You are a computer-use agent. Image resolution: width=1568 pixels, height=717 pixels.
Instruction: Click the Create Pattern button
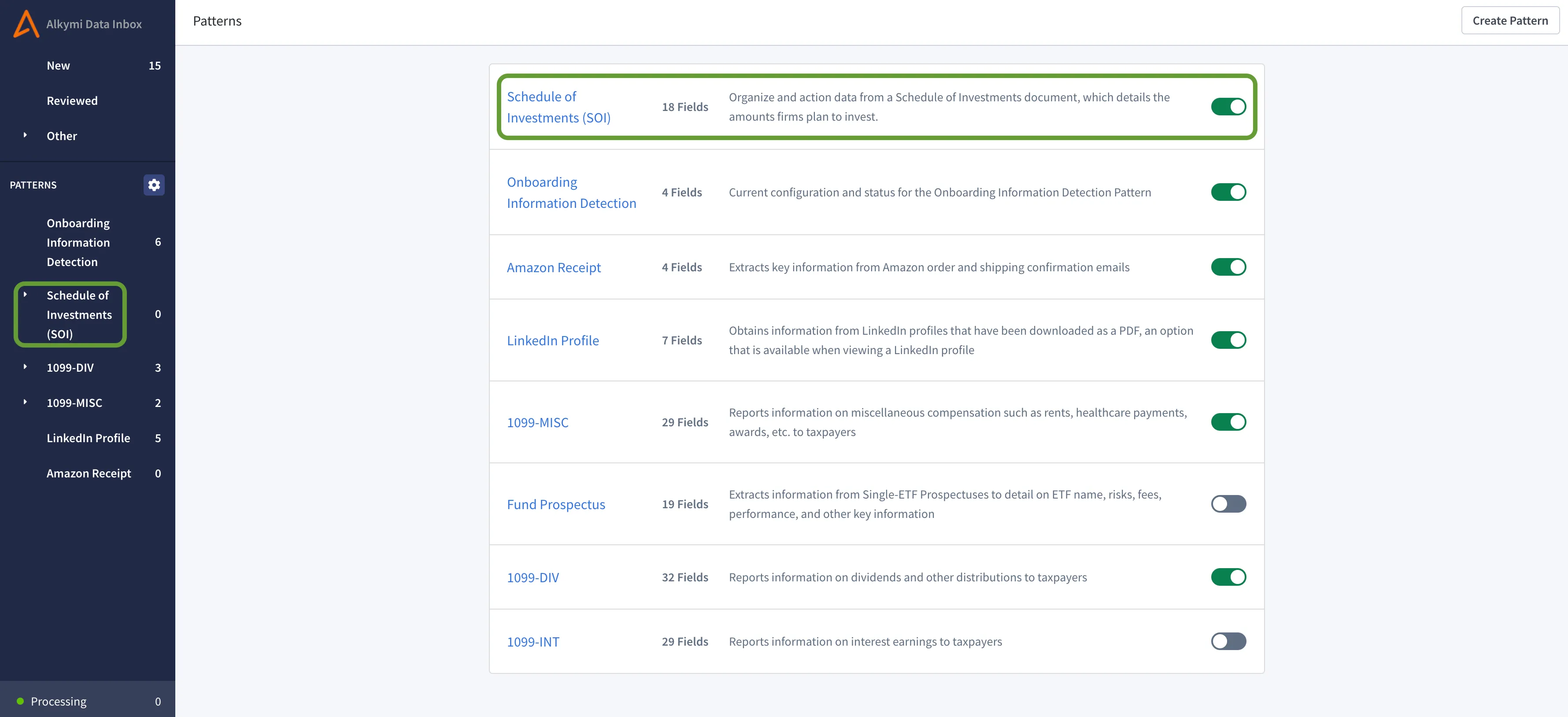tap(1509, 21)
